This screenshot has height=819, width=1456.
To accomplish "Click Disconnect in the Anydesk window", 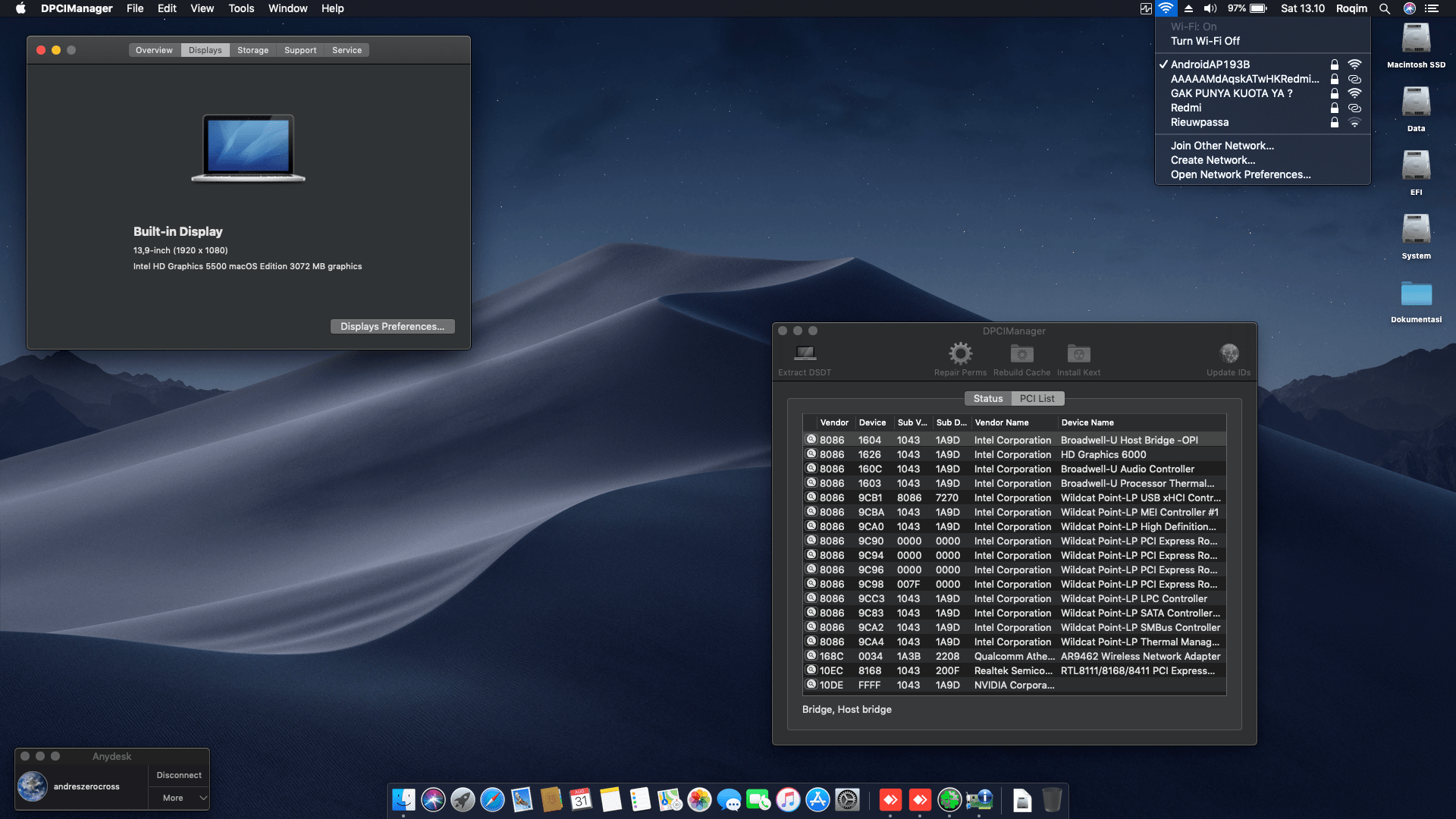I will point(179,775).
